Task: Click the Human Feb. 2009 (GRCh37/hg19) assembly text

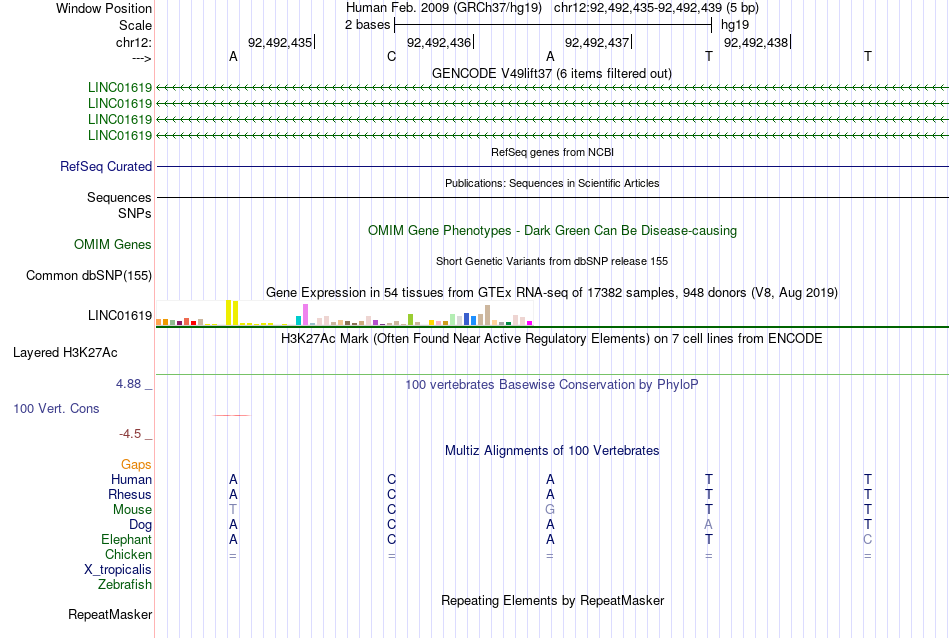Action: pos(443,8)
